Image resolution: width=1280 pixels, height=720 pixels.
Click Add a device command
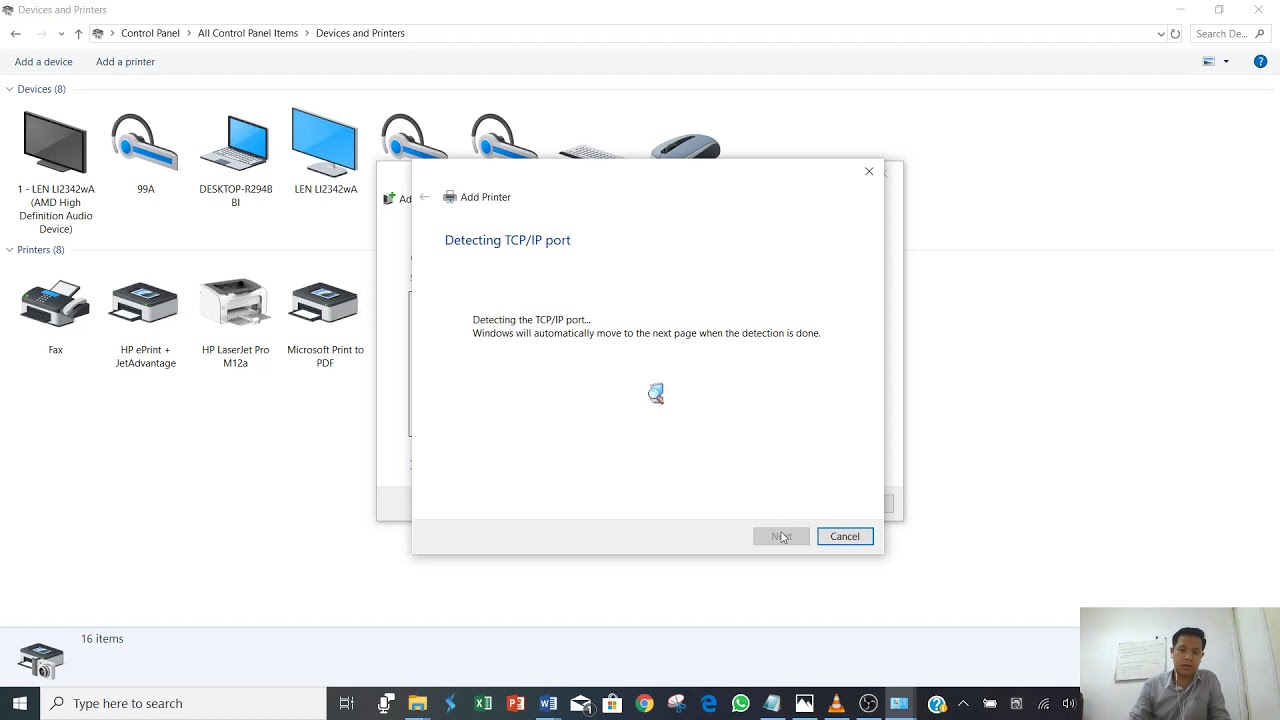click(x=43, y=62)
